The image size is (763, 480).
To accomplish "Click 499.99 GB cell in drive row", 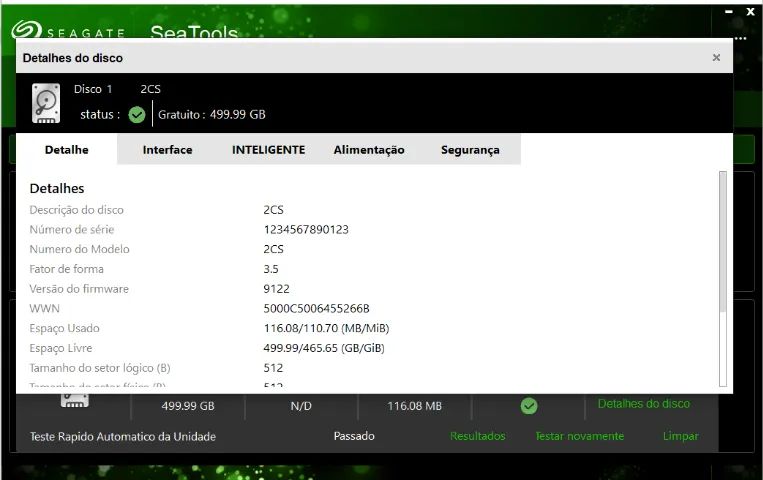I will pos(188,406).
